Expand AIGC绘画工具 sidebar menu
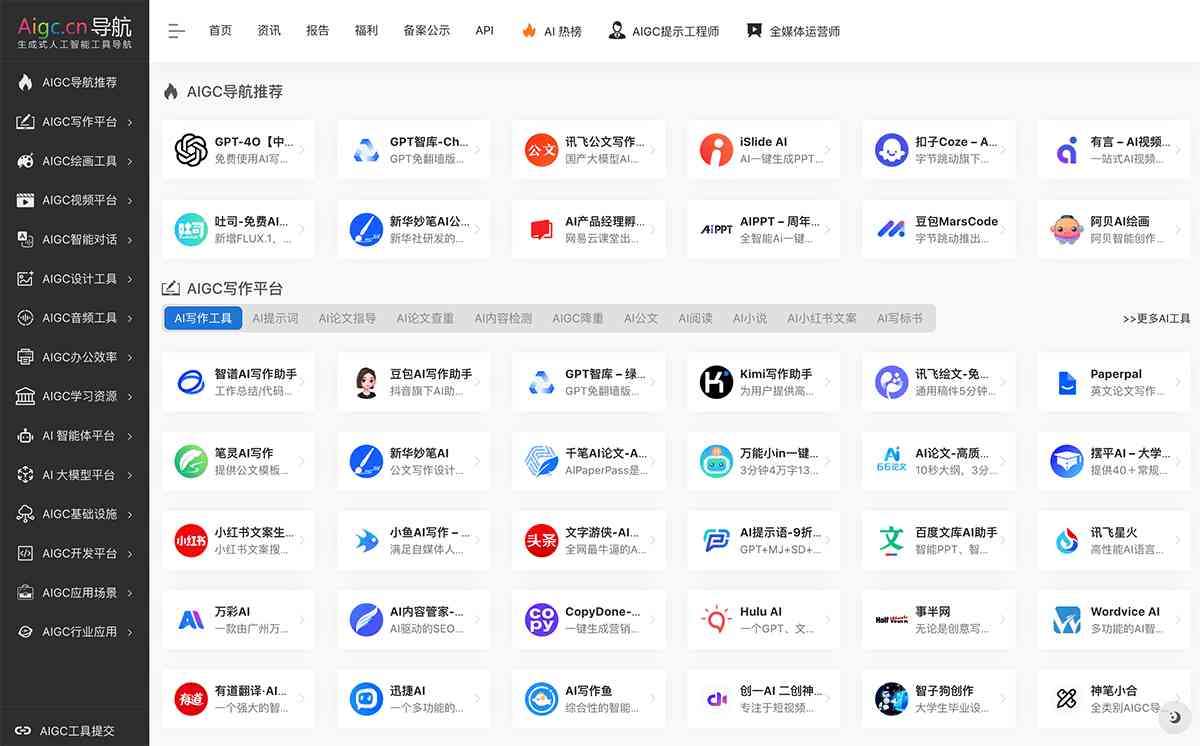The width and height of the screenshot is (1200, 746). point(74,161)
